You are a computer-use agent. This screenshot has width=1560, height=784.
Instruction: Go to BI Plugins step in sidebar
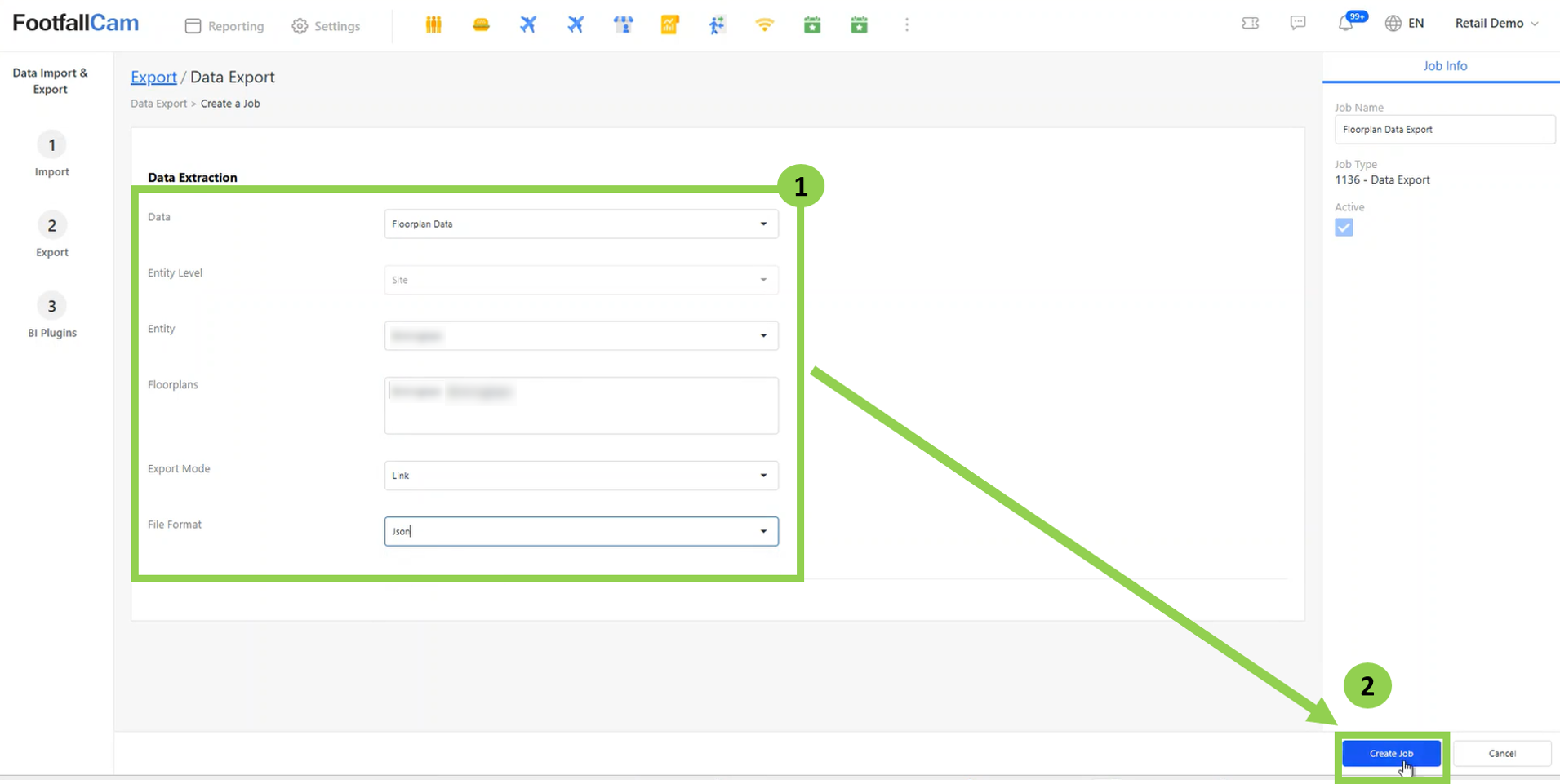(51, 315)
